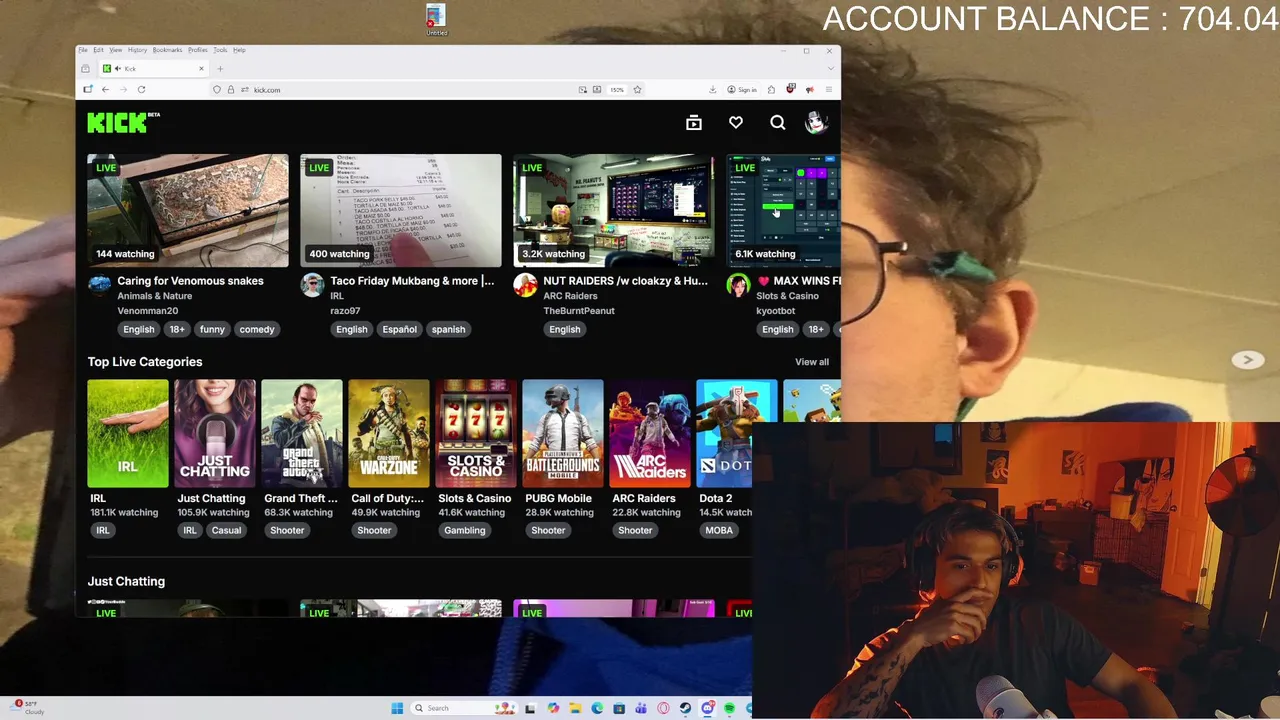Open the Bookmarks menu

167,50
